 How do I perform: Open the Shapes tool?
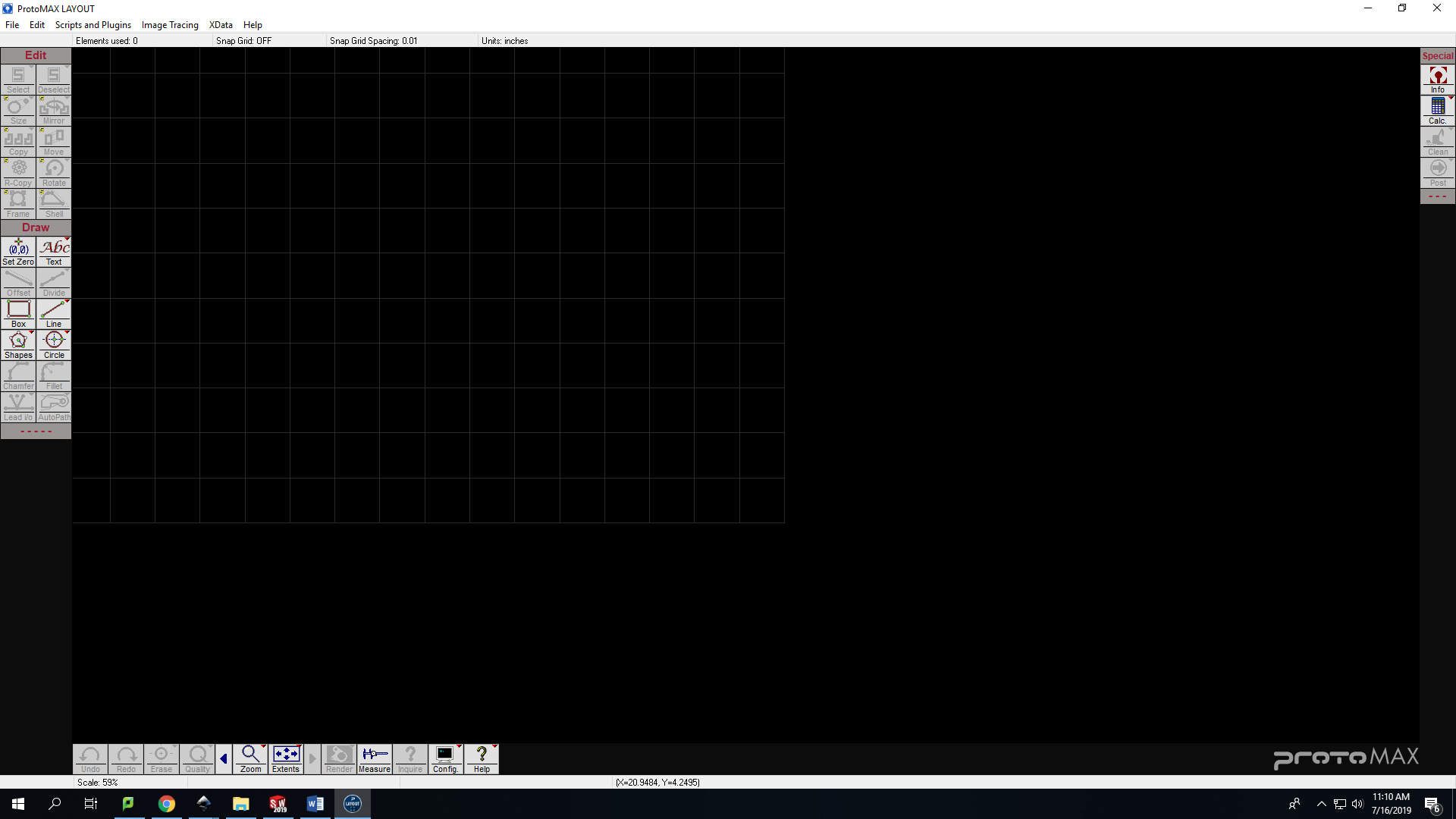[x=18, y=344]
